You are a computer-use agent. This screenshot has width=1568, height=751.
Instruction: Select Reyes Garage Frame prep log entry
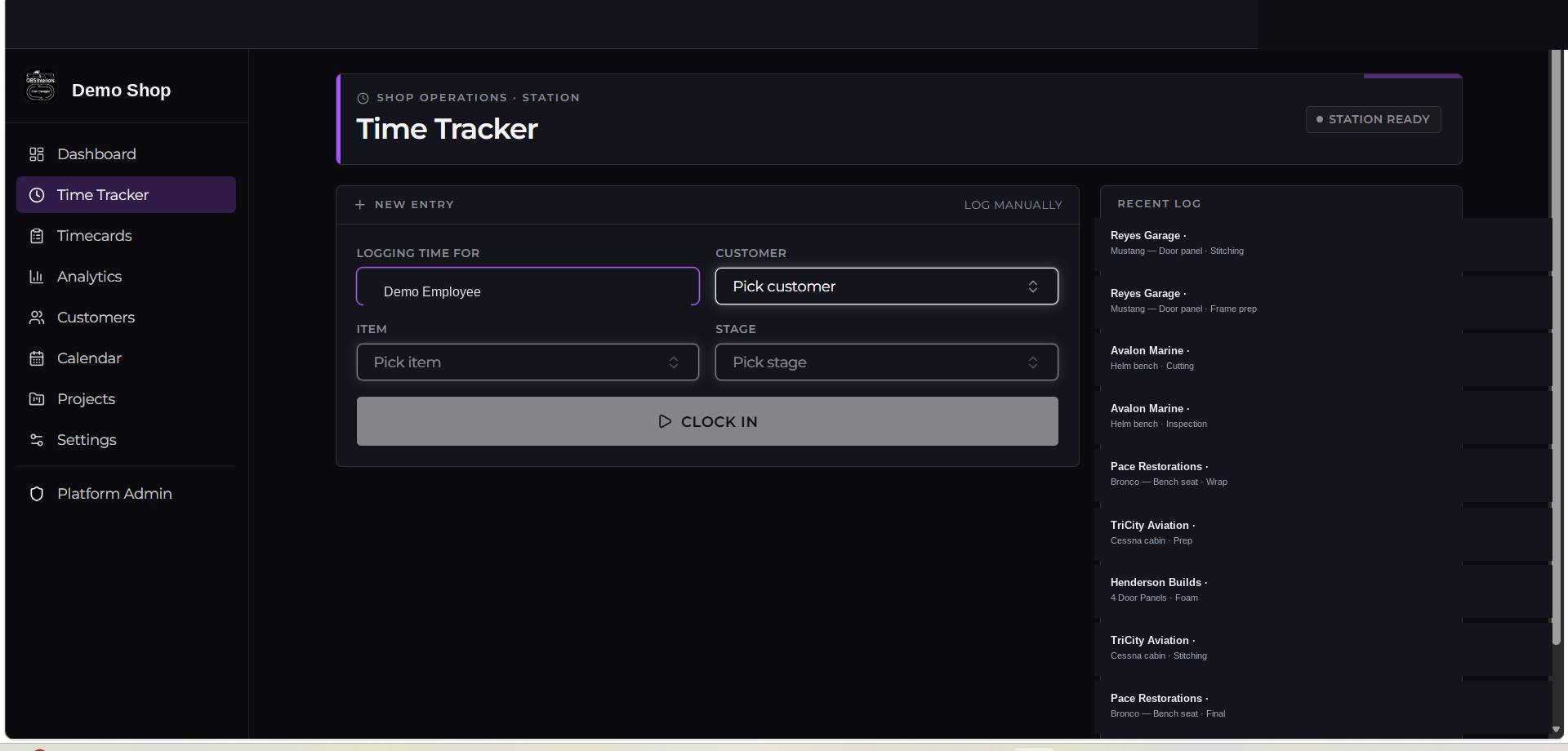click(1323, 301)
